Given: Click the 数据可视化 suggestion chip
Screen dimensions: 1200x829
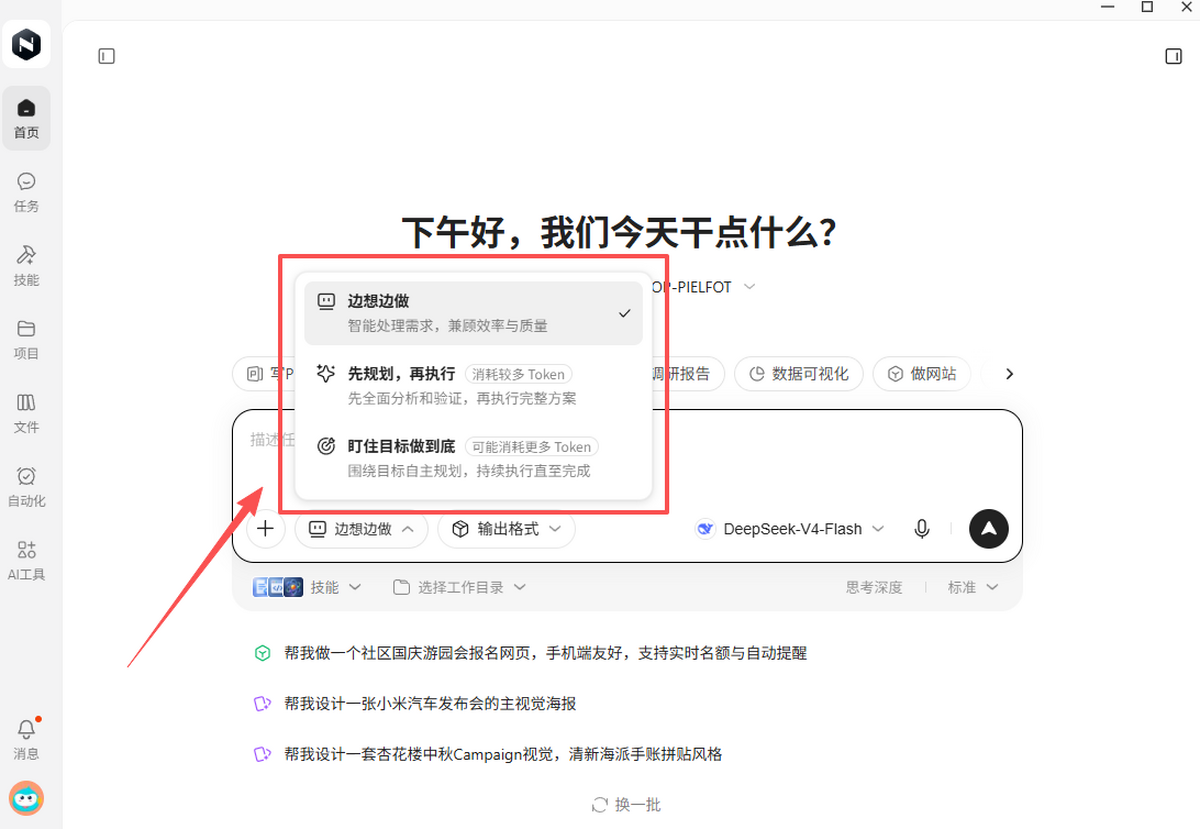Looking at the screenshot, I should click(x=799, y=374).
